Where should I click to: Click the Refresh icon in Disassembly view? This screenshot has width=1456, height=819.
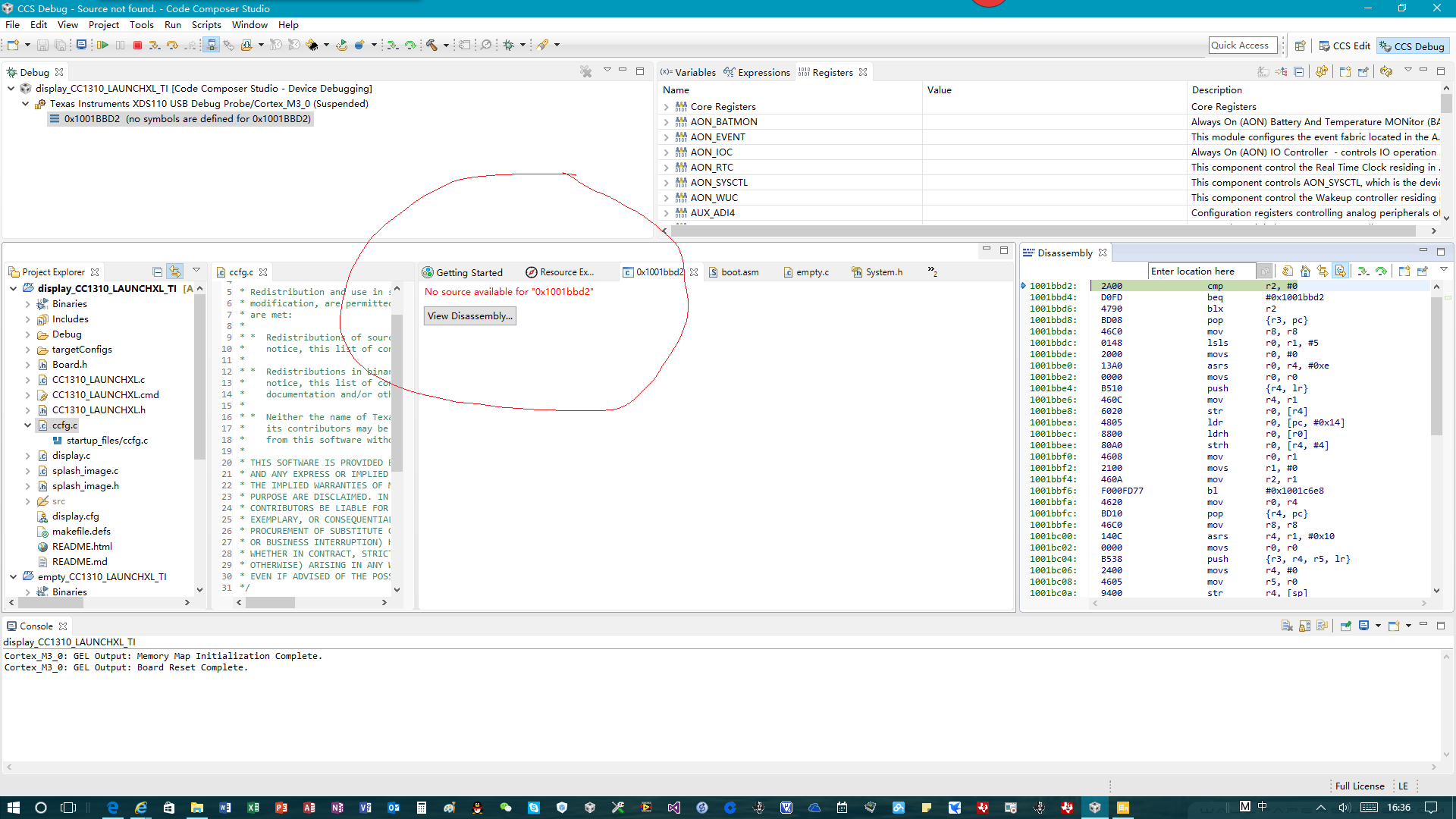point(1288,271)
